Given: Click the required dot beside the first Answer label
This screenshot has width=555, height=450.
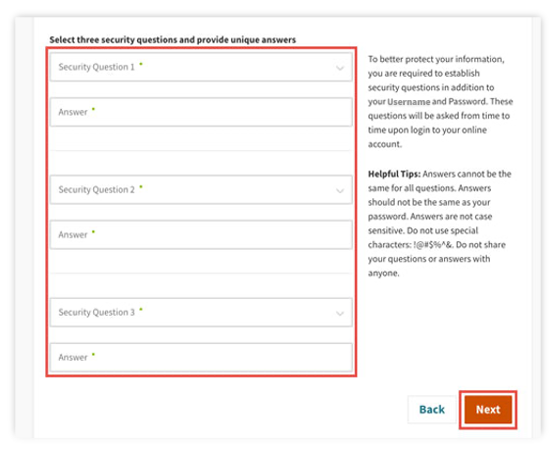Looking at the screenshot, I should click(93, 109).
